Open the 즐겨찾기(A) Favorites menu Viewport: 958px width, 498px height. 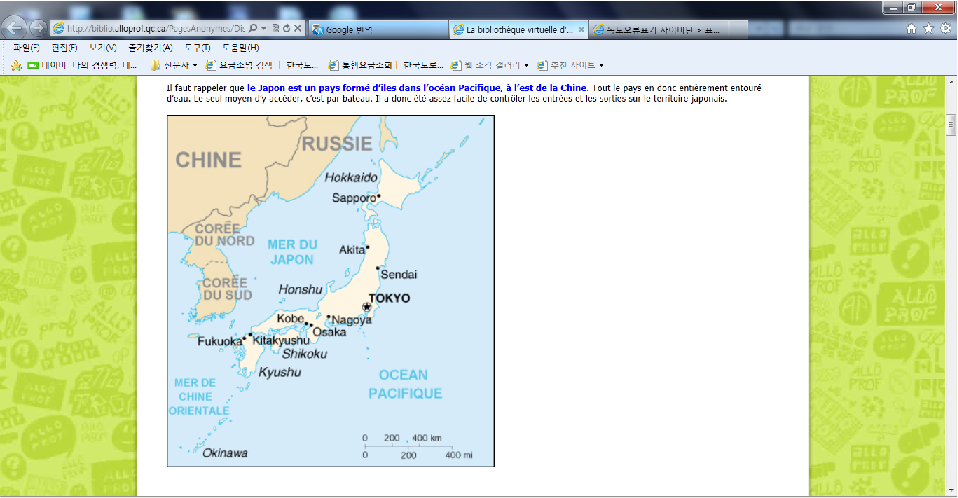[x=150, y=48]
